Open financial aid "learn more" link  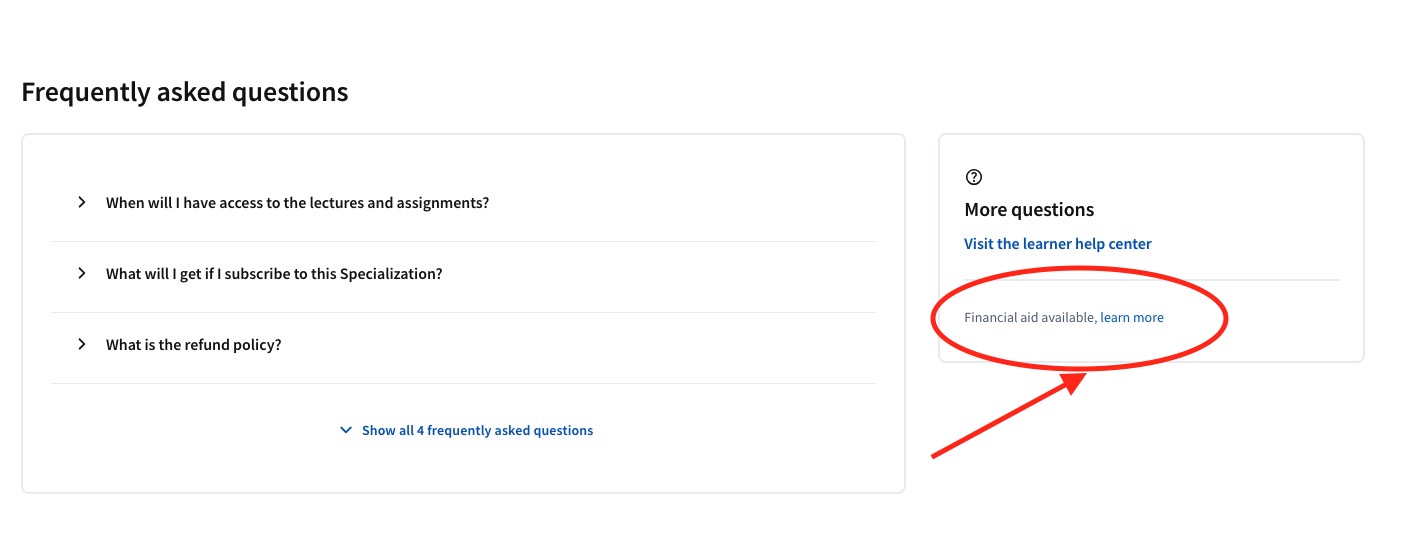point(1132,318)
